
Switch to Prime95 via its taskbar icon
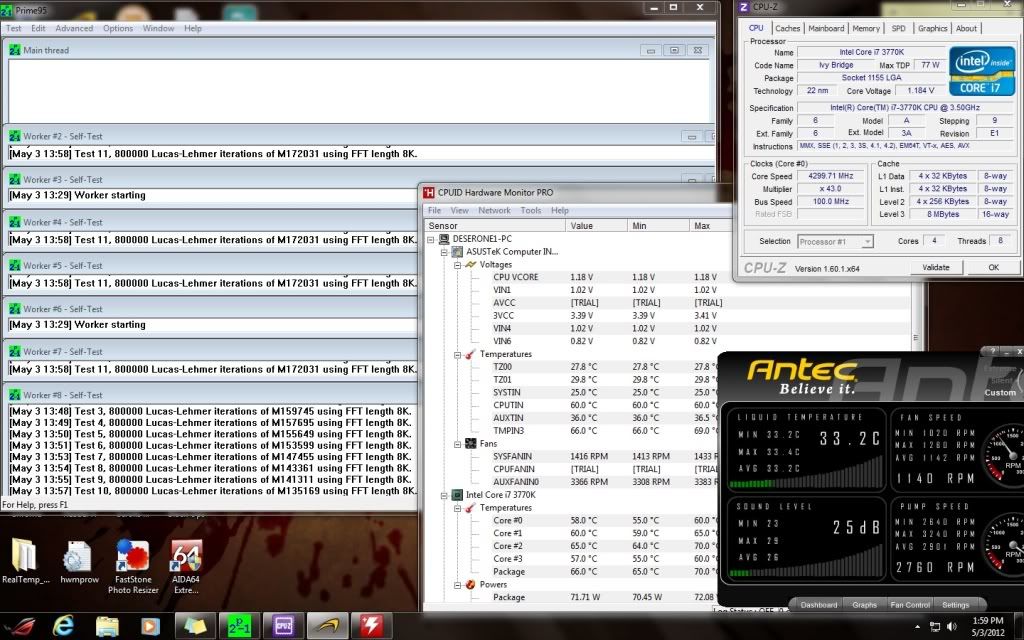coord(239,626)
